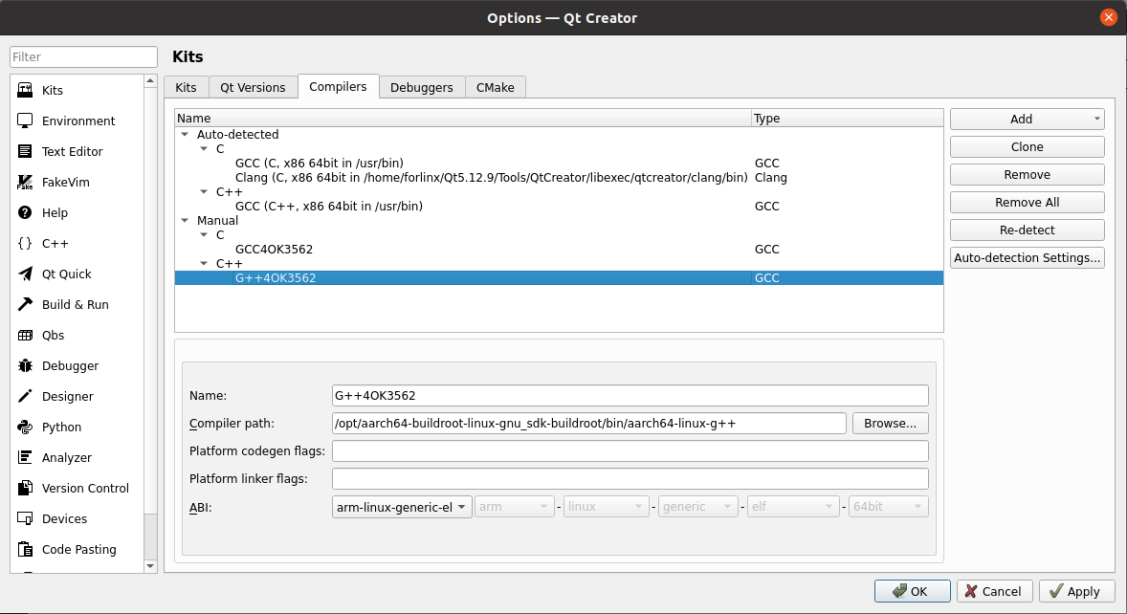
Task: Open the Add compiler dropdown button
Action: point(1027,119)
